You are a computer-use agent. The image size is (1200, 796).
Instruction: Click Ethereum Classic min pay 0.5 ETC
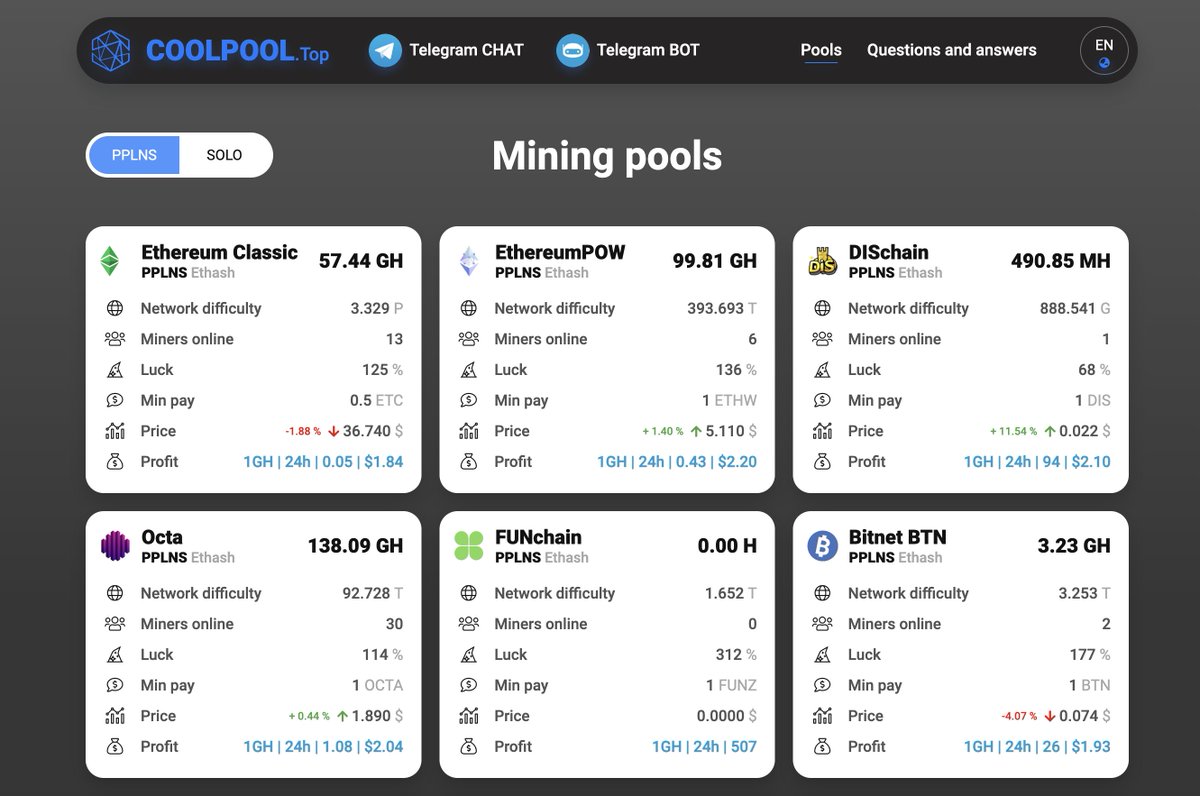tap(376, 400)
